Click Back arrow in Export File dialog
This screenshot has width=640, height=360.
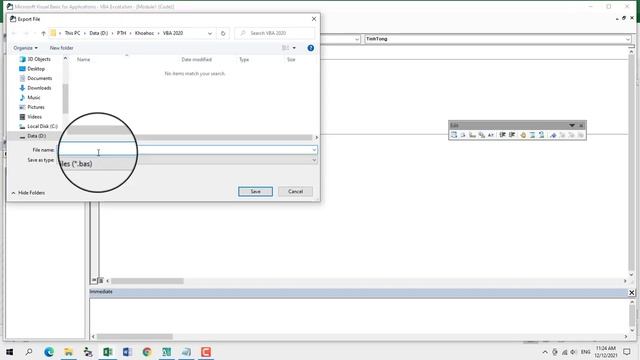coord(14,33)
